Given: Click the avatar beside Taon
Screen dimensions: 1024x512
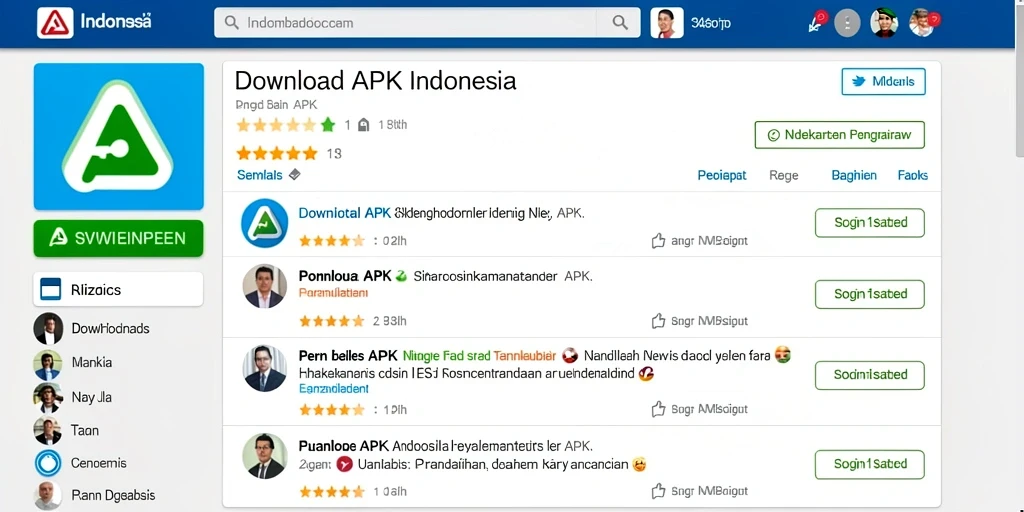Looking at the screenshot, I should tap(48, 430).
